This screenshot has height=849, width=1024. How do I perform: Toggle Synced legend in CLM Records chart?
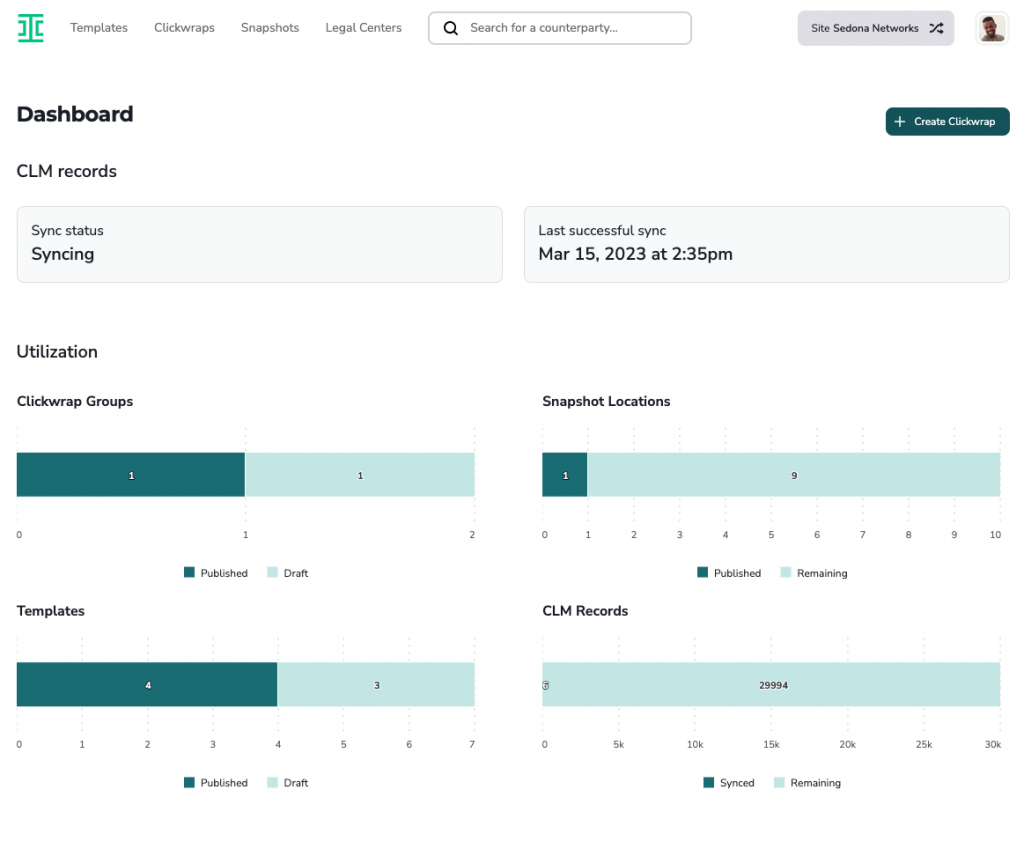pos(729,783)
